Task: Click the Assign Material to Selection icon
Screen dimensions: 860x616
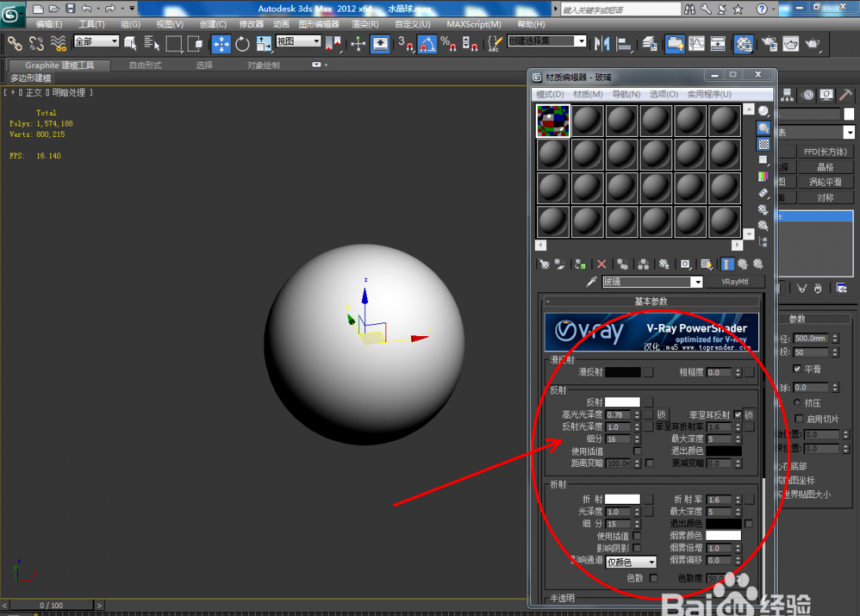Action: 580,264
